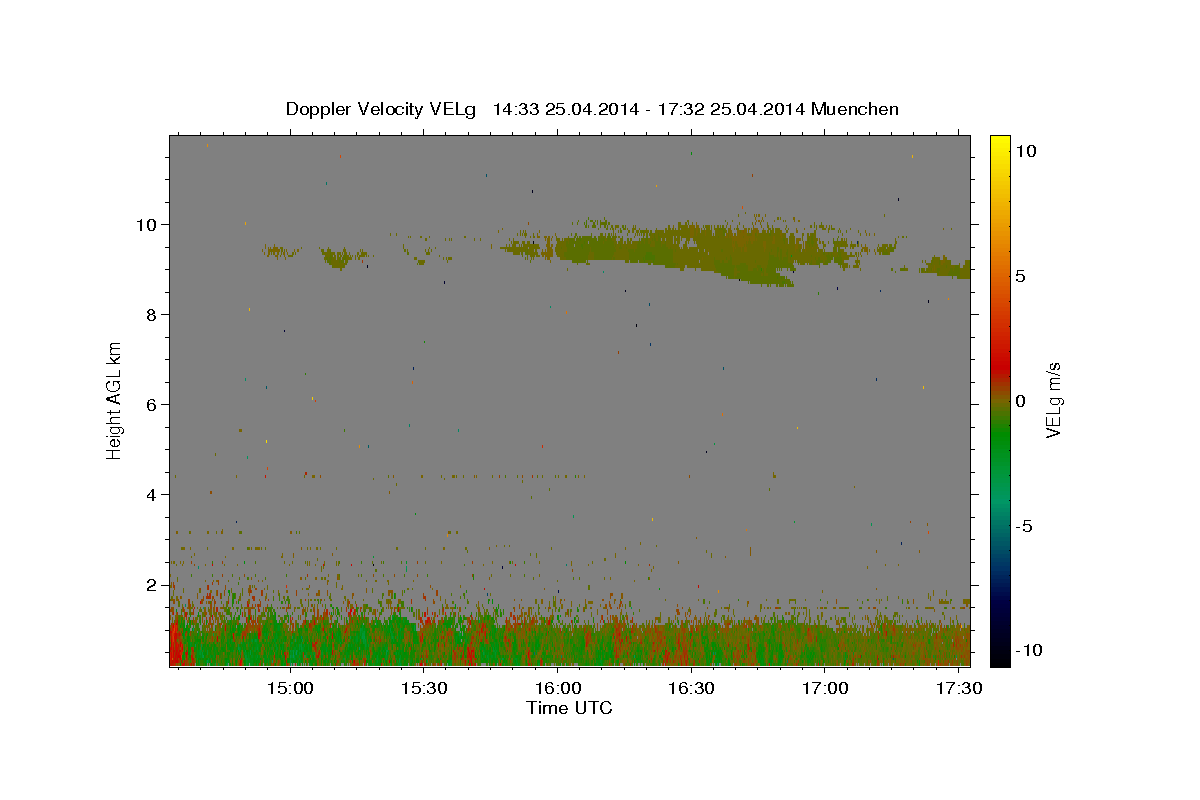Click the cloud fragment at the 17:30 edge

pyautogui.click(x=948, y=267)
